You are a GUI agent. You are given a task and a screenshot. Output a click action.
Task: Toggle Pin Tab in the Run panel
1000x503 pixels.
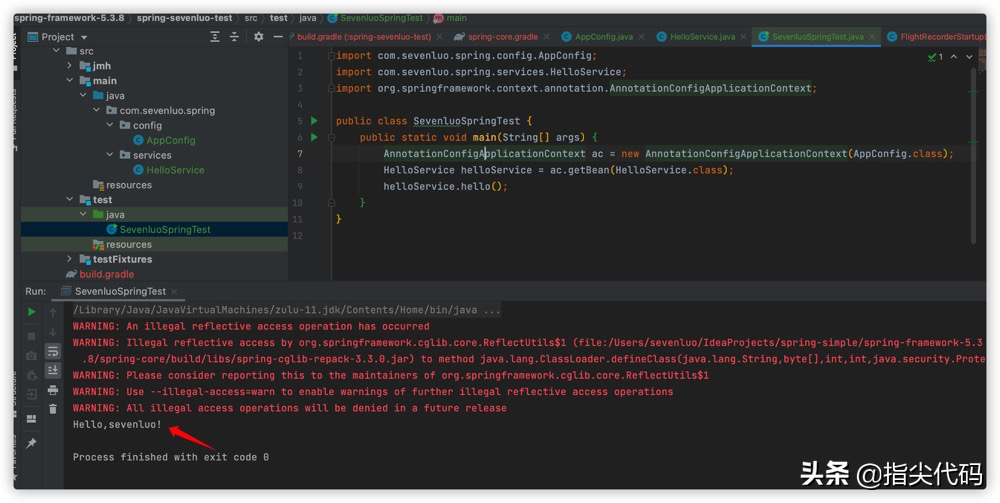[x=31, y=443]
